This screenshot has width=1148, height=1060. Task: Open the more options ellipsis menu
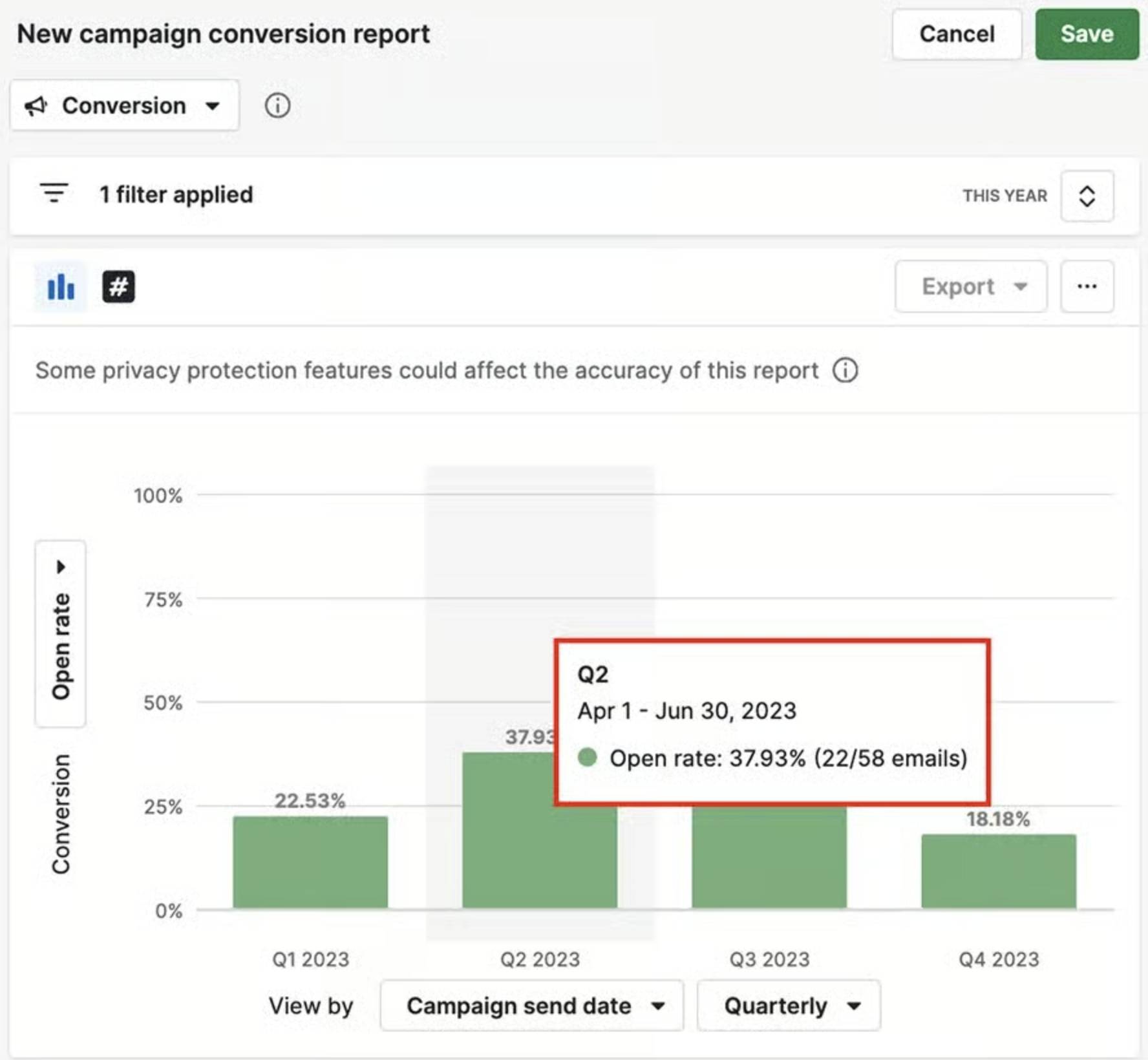1087,286
